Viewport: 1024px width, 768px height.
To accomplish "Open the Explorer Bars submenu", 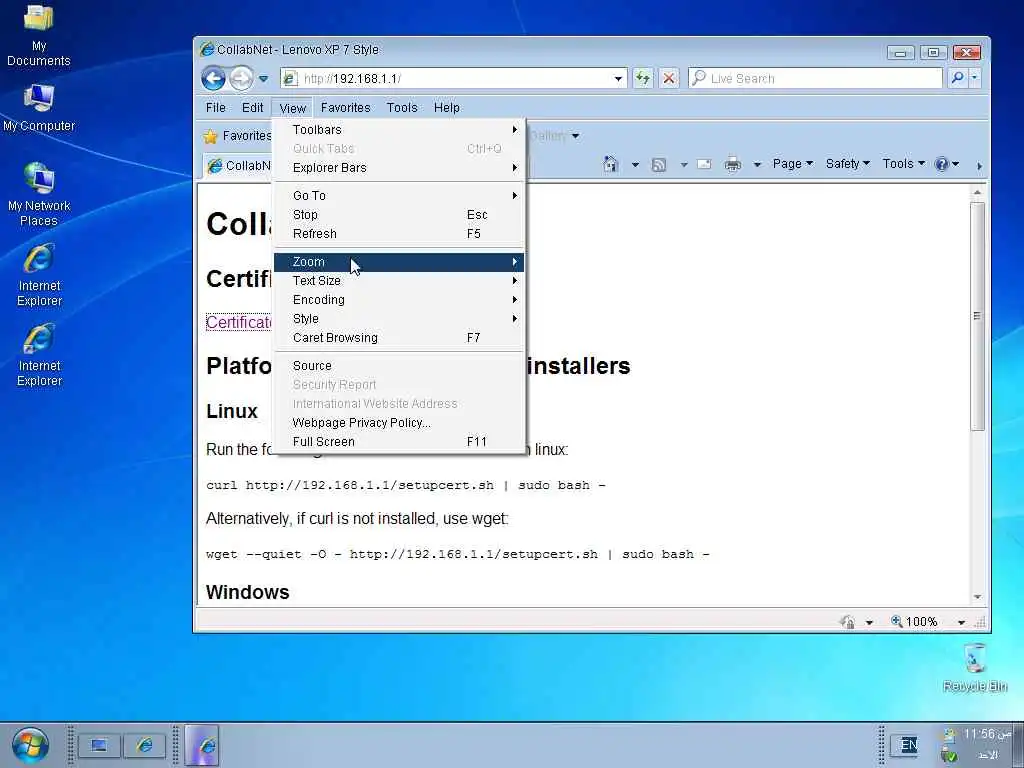I will 399,168.
